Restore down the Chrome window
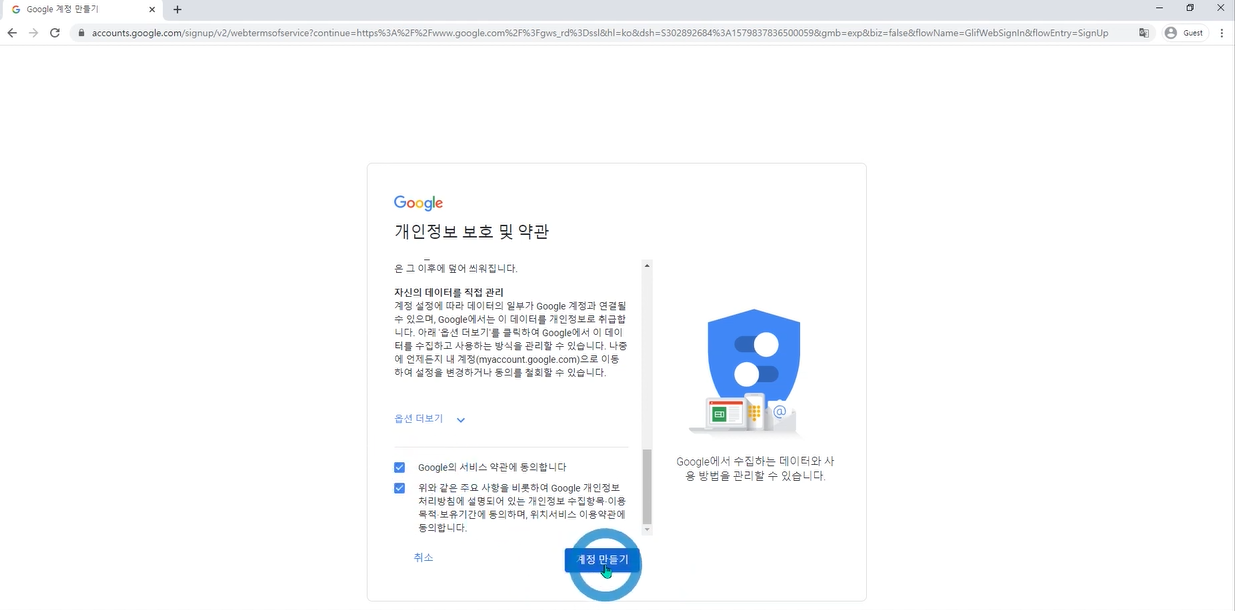The image size is (1235, 611). tap(1190, 8)
